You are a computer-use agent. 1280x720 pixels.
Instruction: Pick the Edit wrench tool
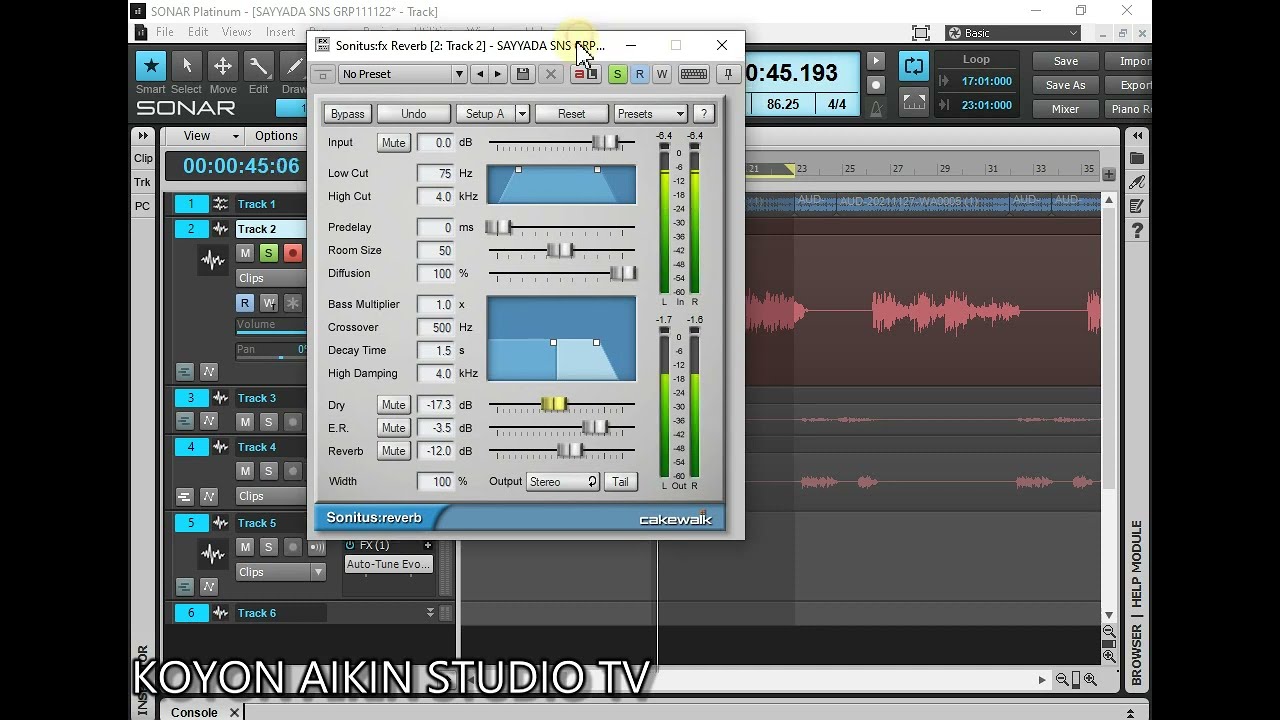(259, 67)
